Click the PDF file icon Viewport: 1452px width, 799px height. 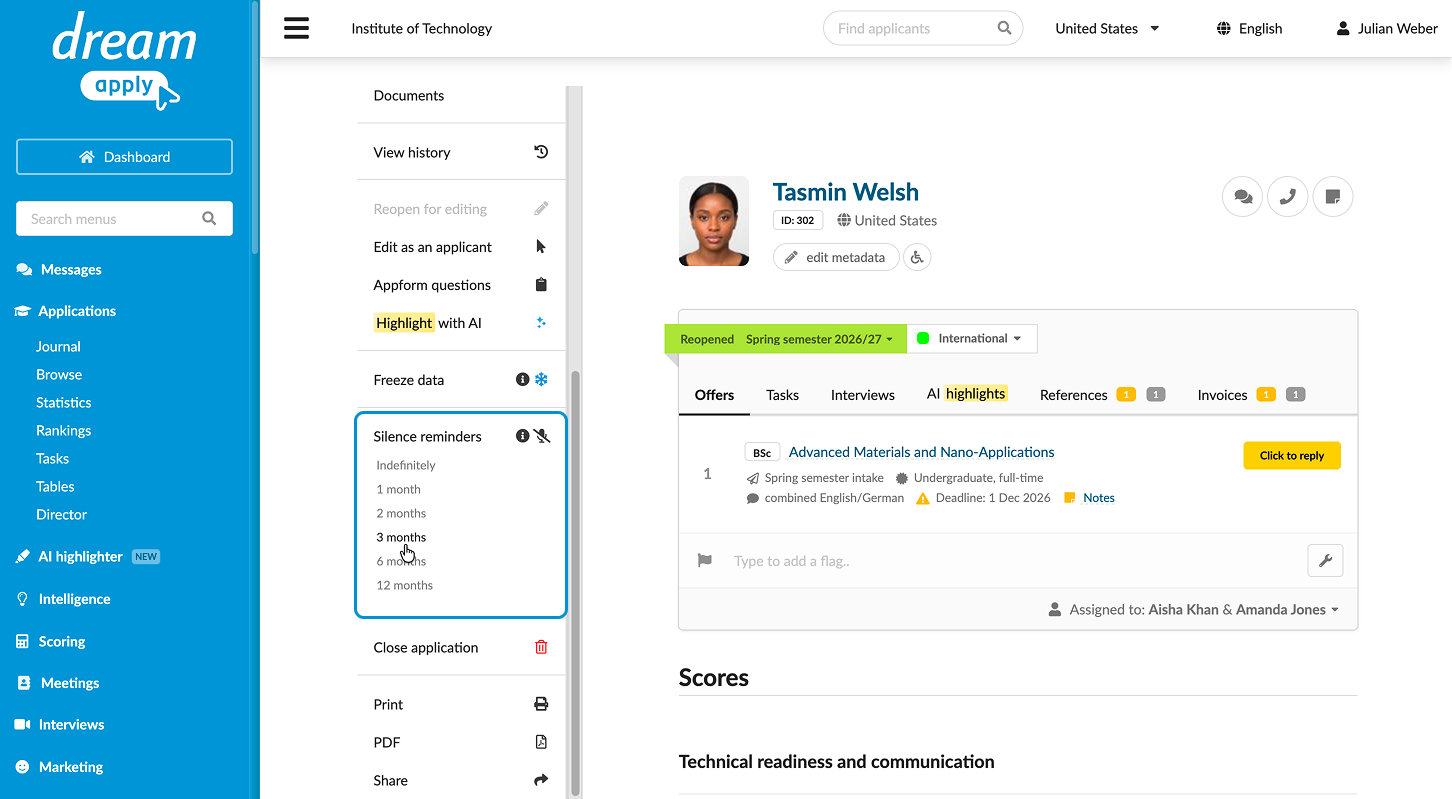pyautogui.click(x=541, y=742)
